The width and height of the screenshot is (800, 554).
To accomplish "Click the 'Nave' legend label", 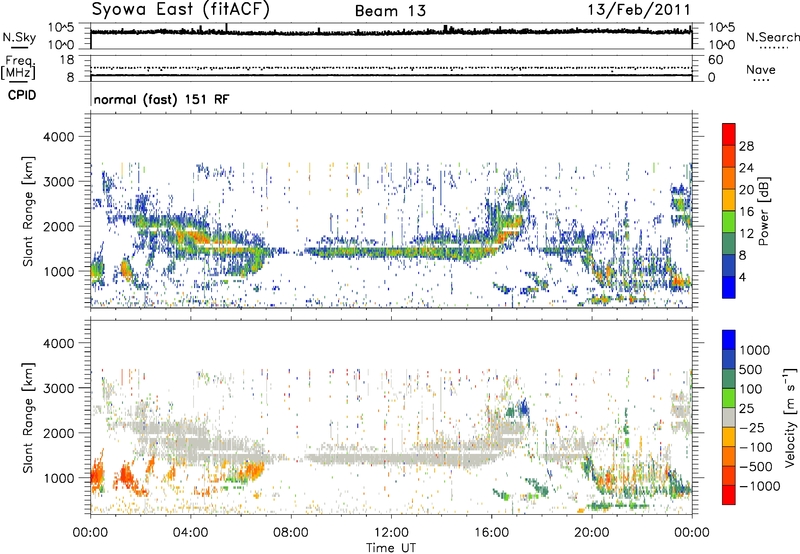I will click(x=761, y=69).
